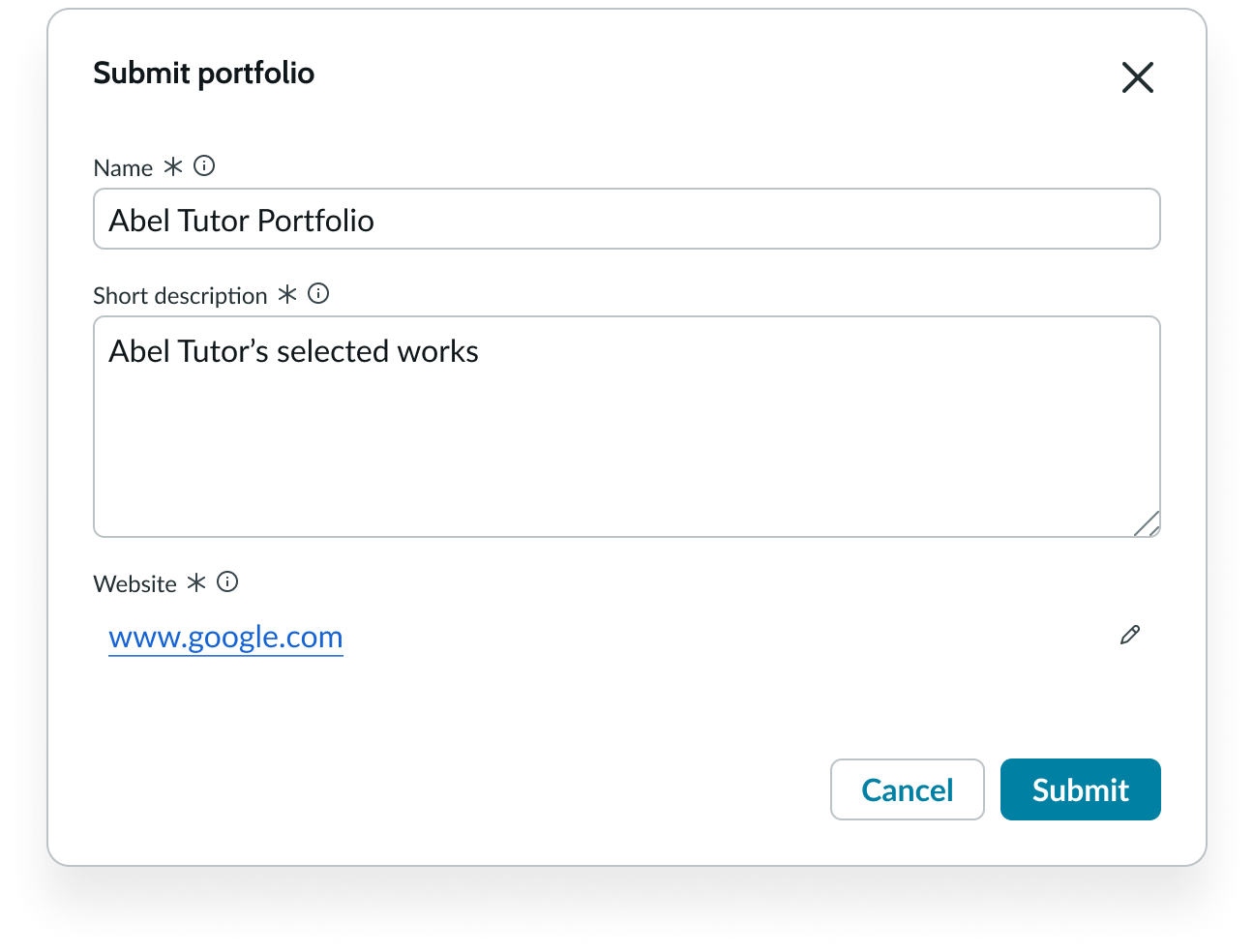Image resolution: width=1254 pixels, height=952 pixels.
Task: Select the Name field label
Action: pyautogui.click(x=123, y=166)
